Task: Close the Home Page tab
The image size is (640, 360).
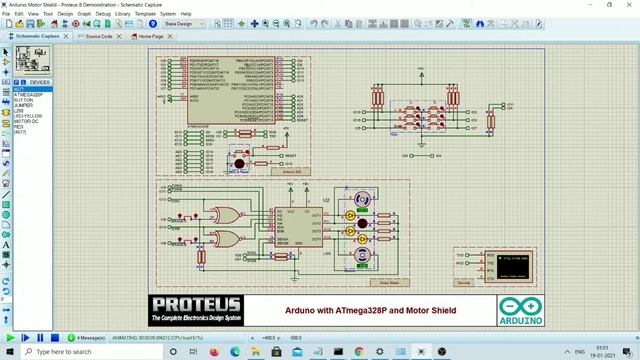Action: [170, 36]
